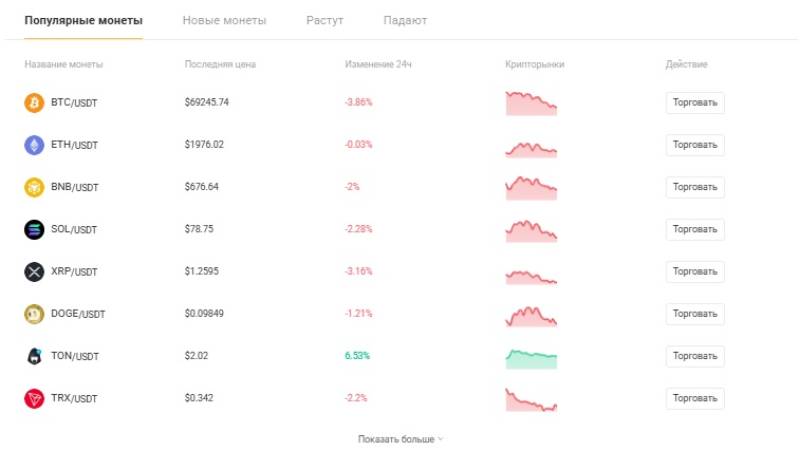Switch to the Новые монеты tab
The width and height of the screenshot is (800, 451).
click(x=224, y=20)
